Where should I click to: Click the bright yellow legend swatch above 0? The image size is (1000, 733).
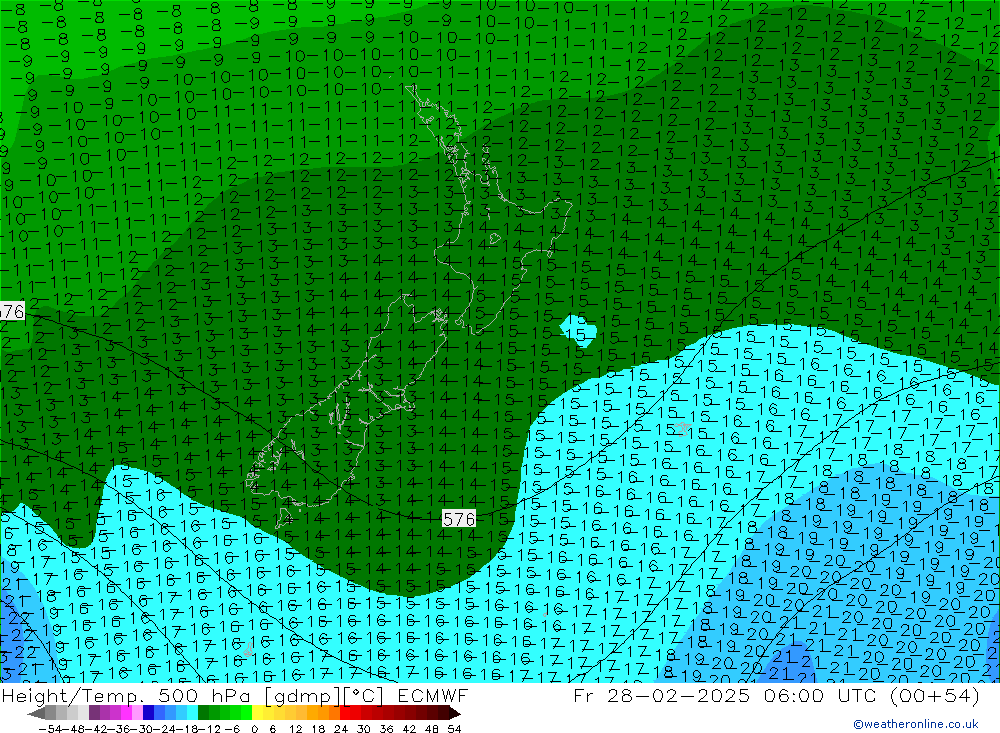pos(258,713)
